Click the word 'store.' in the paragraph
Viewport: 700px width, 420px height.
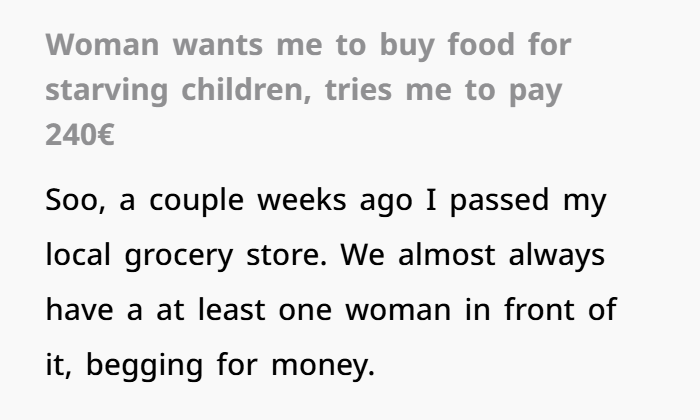287,255
